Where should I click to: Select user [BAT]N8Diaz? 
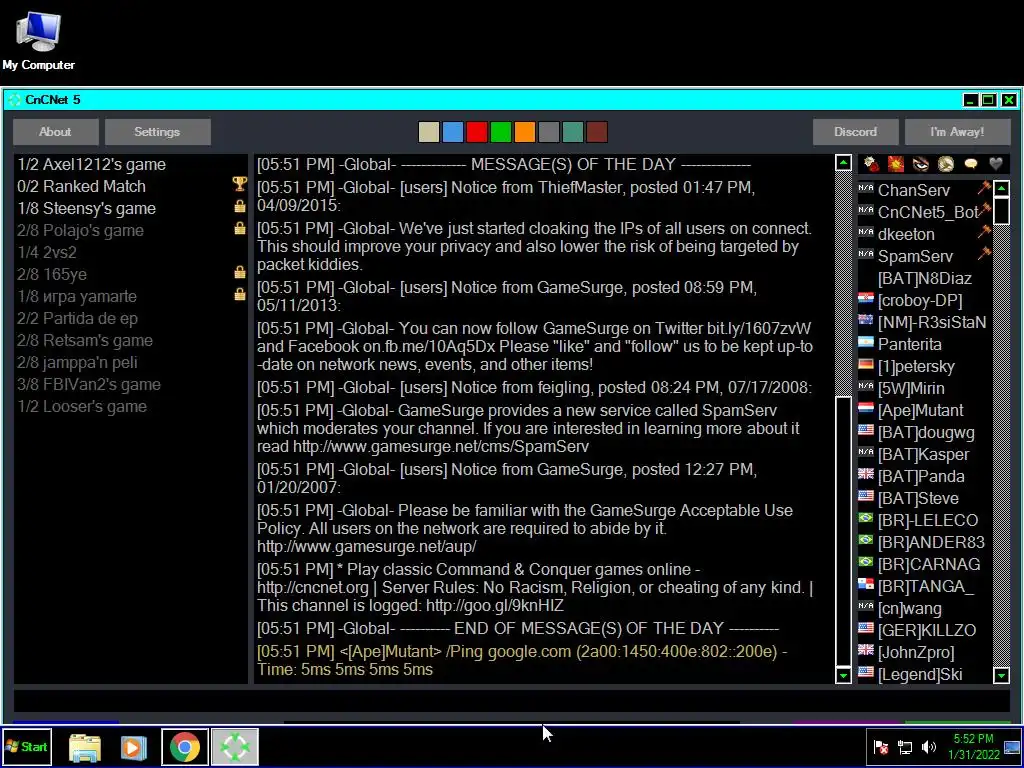924,278
